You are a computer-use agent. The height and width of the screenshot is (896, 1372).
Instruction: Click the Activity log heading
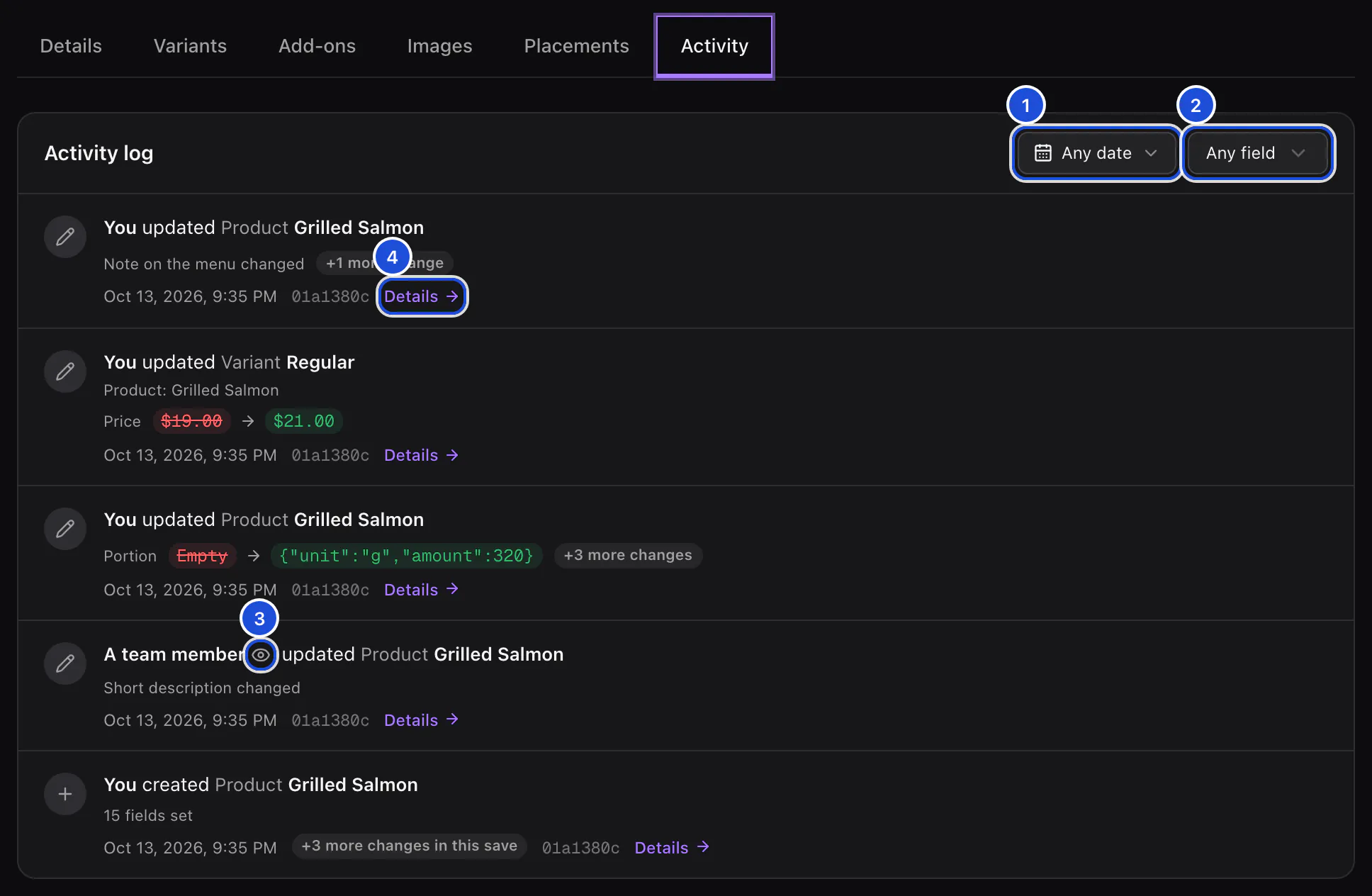coord(99,153)
